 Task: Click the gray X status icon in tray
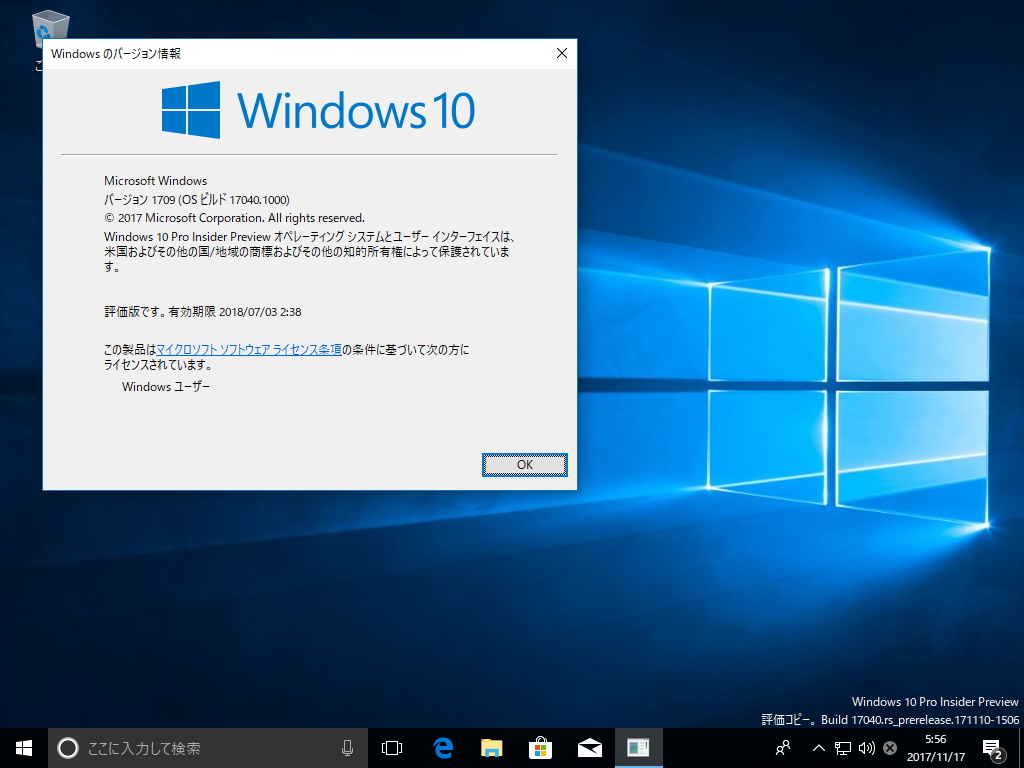click(889, 747)
